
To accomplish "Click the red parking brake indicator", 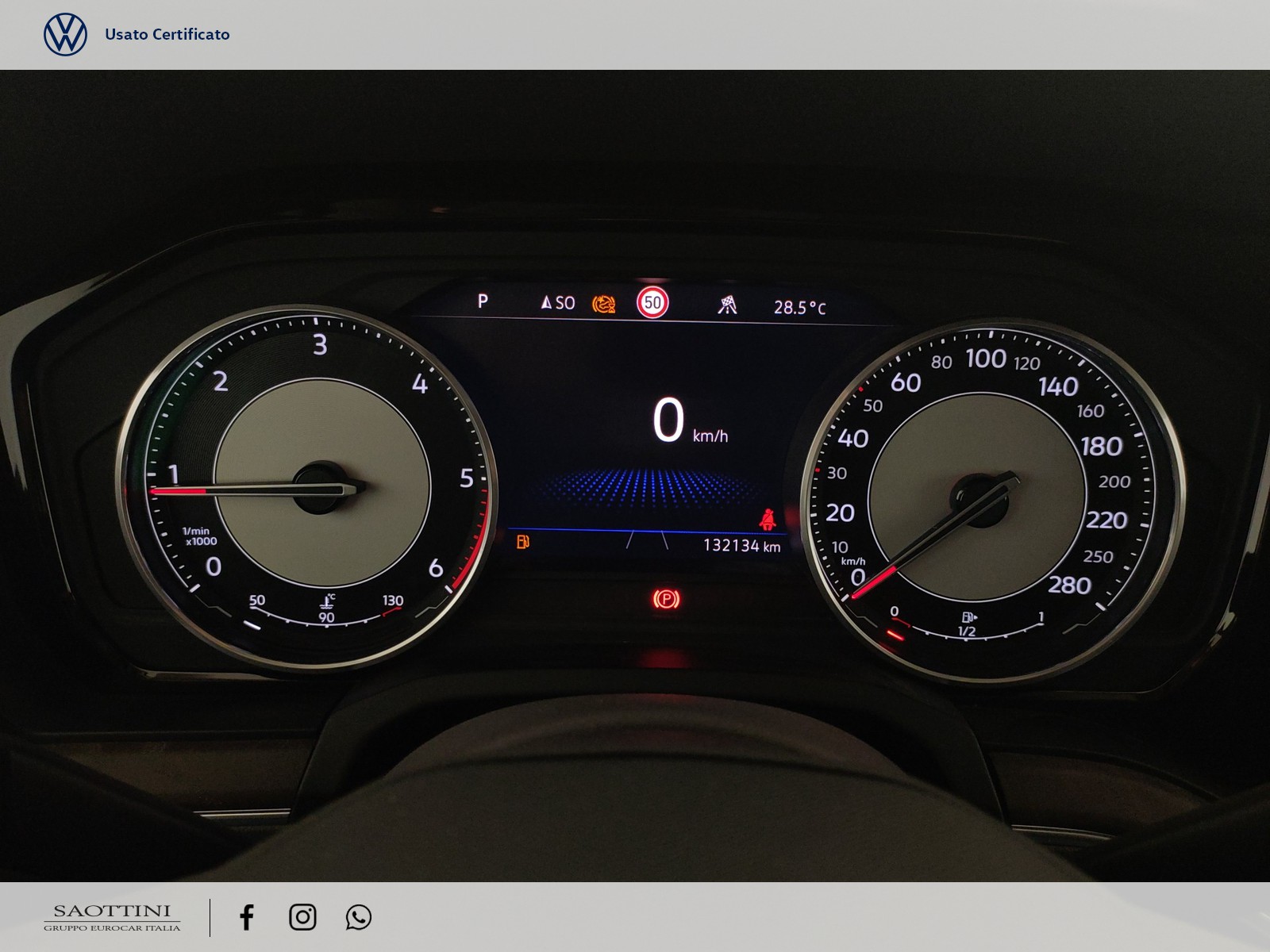I will click(x=665, y=599).
